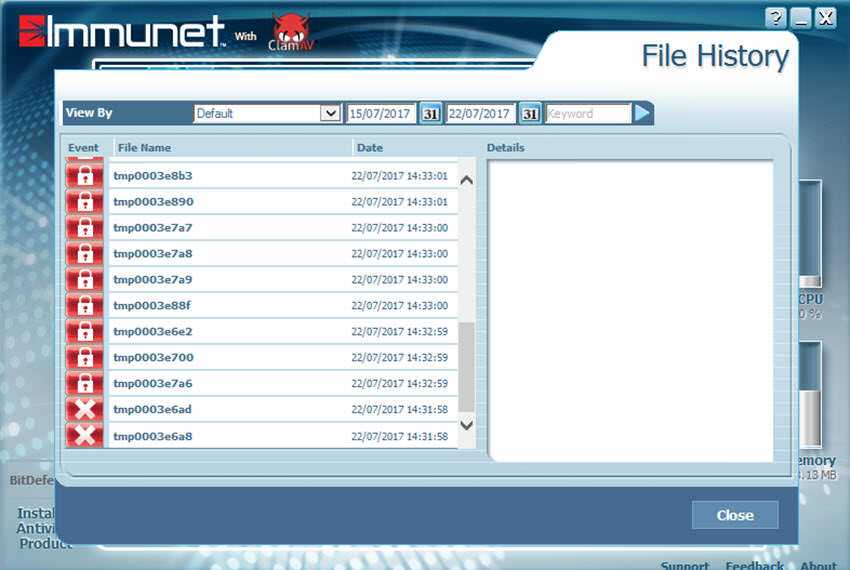The image size is (850, 570).
Task: Expand the View By Default dropdown
Action: tap(330, 114)
